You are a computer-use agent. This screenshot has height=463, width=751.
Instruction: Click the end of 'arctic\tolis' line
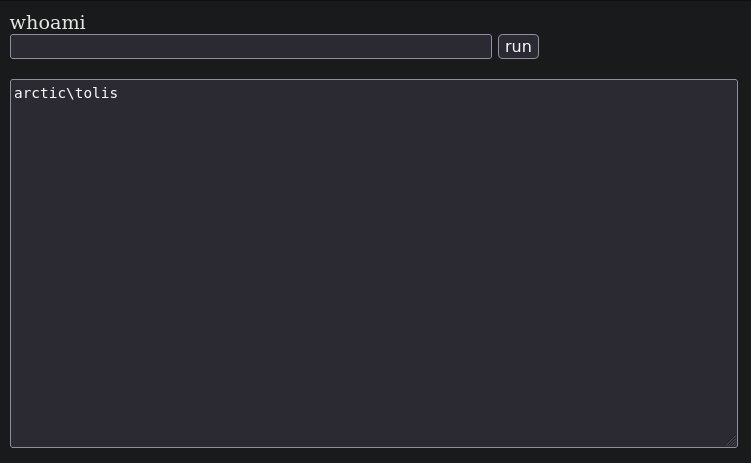pyautogui.click(x=118, y=93)
